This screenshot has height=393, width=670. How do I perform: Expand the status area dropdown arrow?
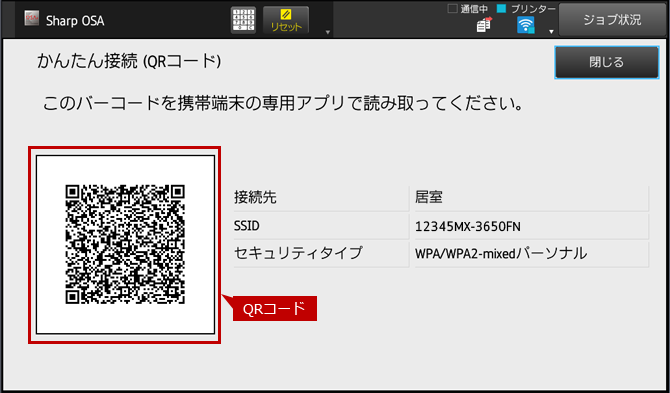tap(551, 32)
